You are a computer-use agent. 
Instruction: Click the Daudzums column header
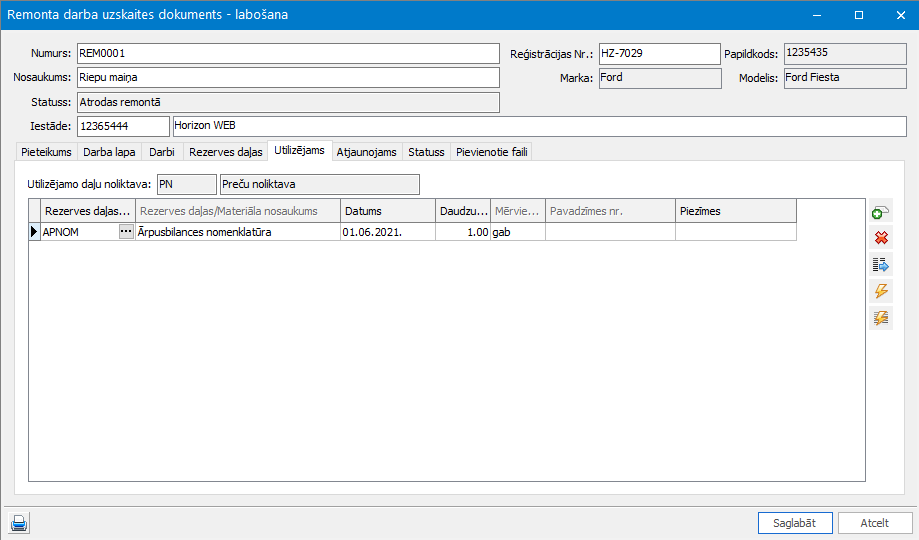pos(462,211)
